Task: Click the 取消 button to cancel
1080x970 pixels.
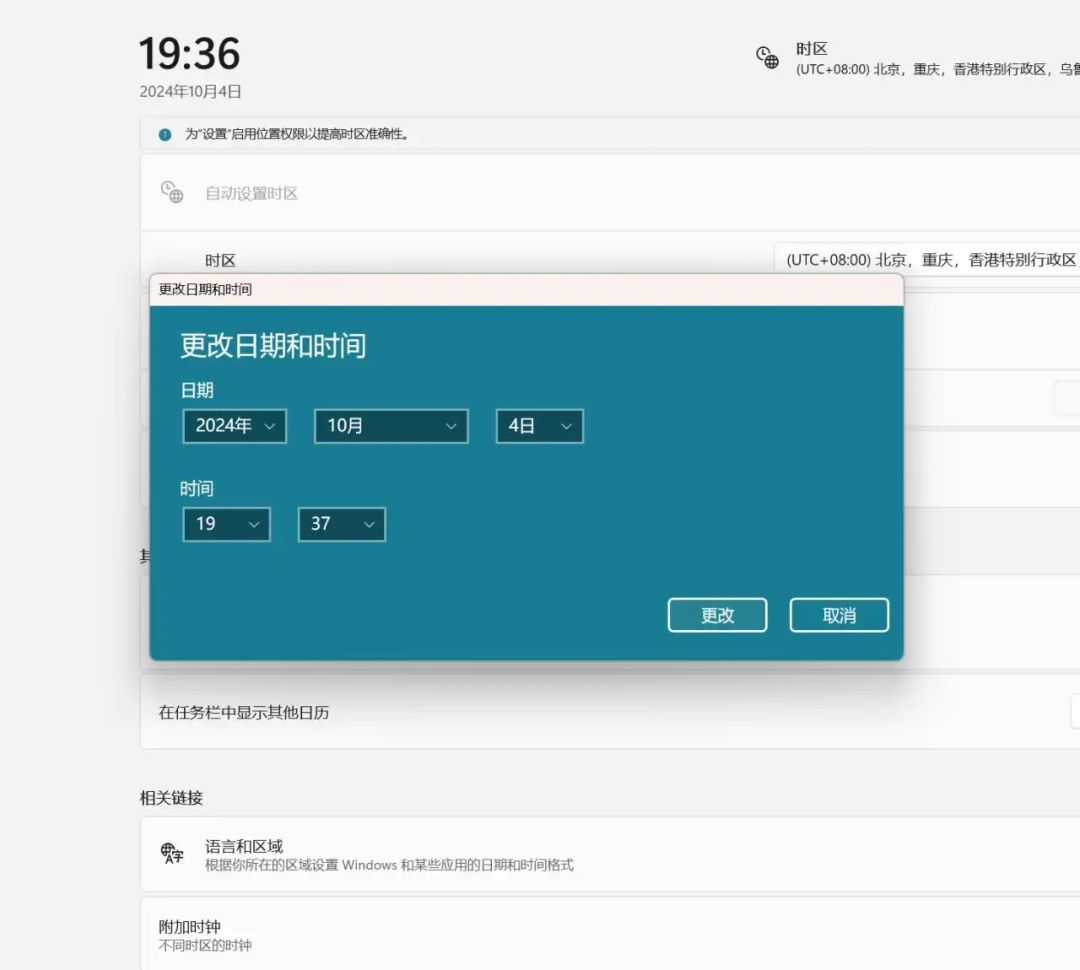Action: tap(839, 615)
